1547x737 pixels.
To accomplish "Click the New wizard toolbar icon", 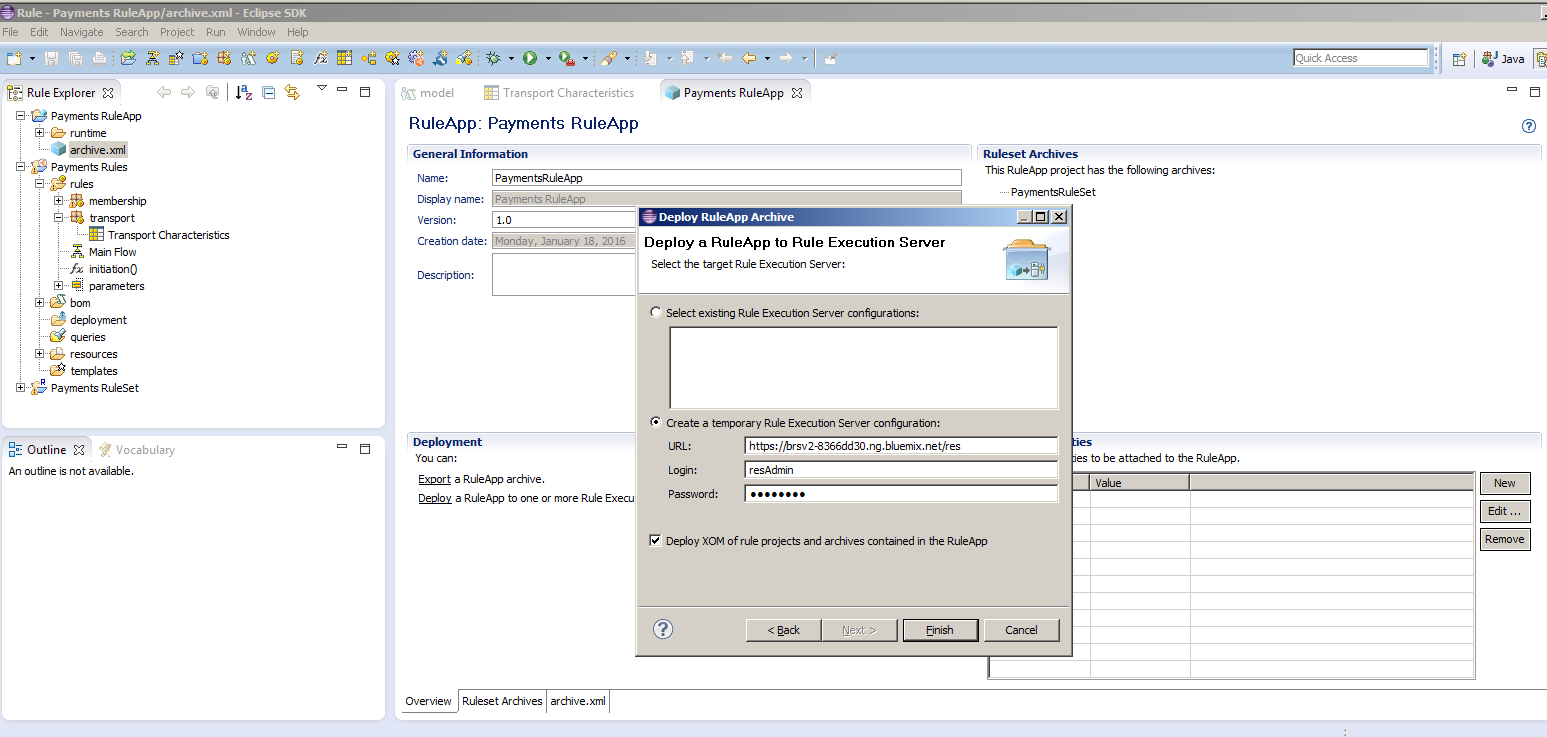I will [x=14, y=58].
